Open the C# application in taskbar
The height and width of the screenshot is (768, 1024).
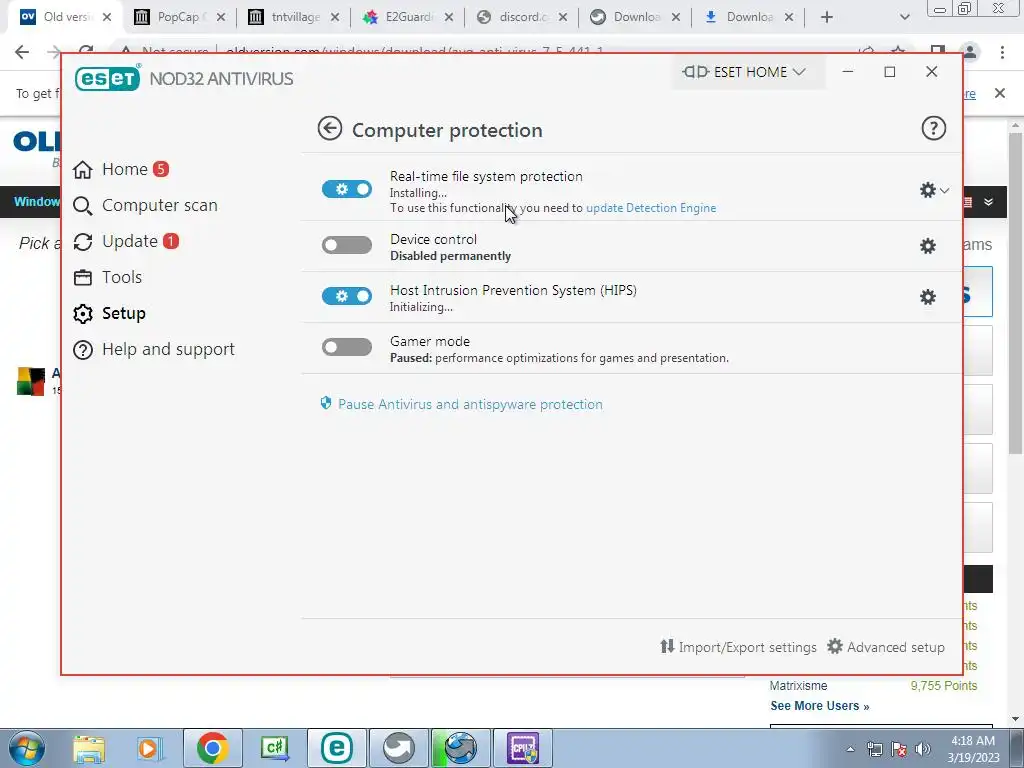275,748
